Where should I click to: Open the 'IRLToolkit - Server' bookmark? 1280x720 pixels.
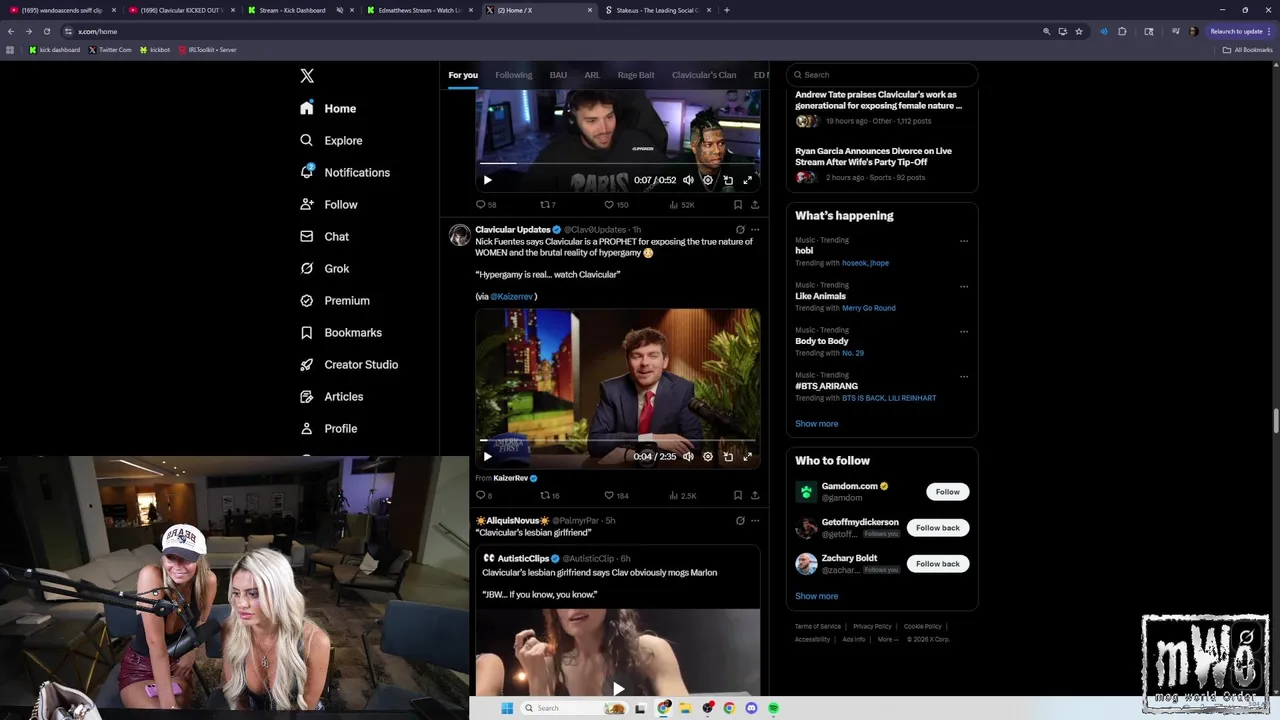[x=207, y=49]
